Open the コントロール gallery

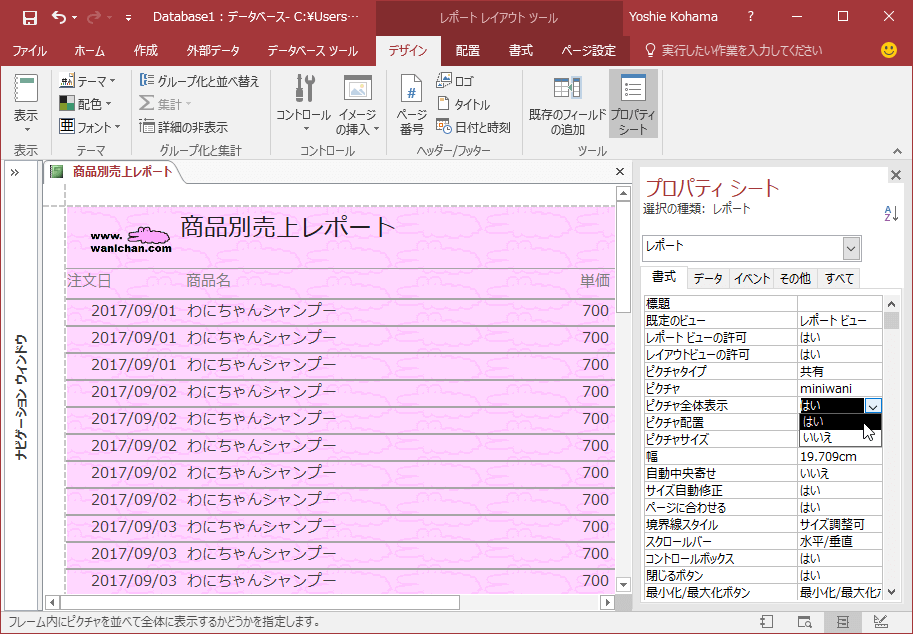click(x=303, y=104)
